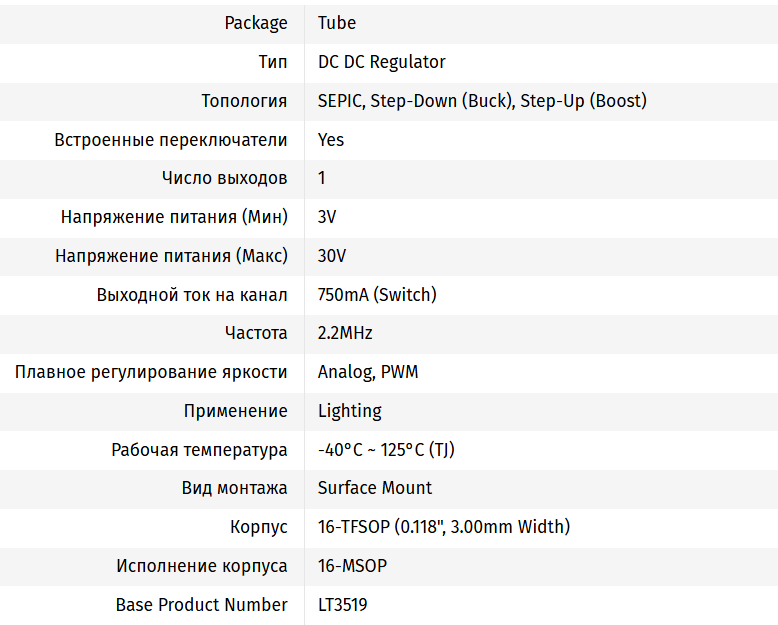Viewport: 778px width, 625px height.
Task: Click the "LT3519" base product number
Action: click(x=342, y=605)
